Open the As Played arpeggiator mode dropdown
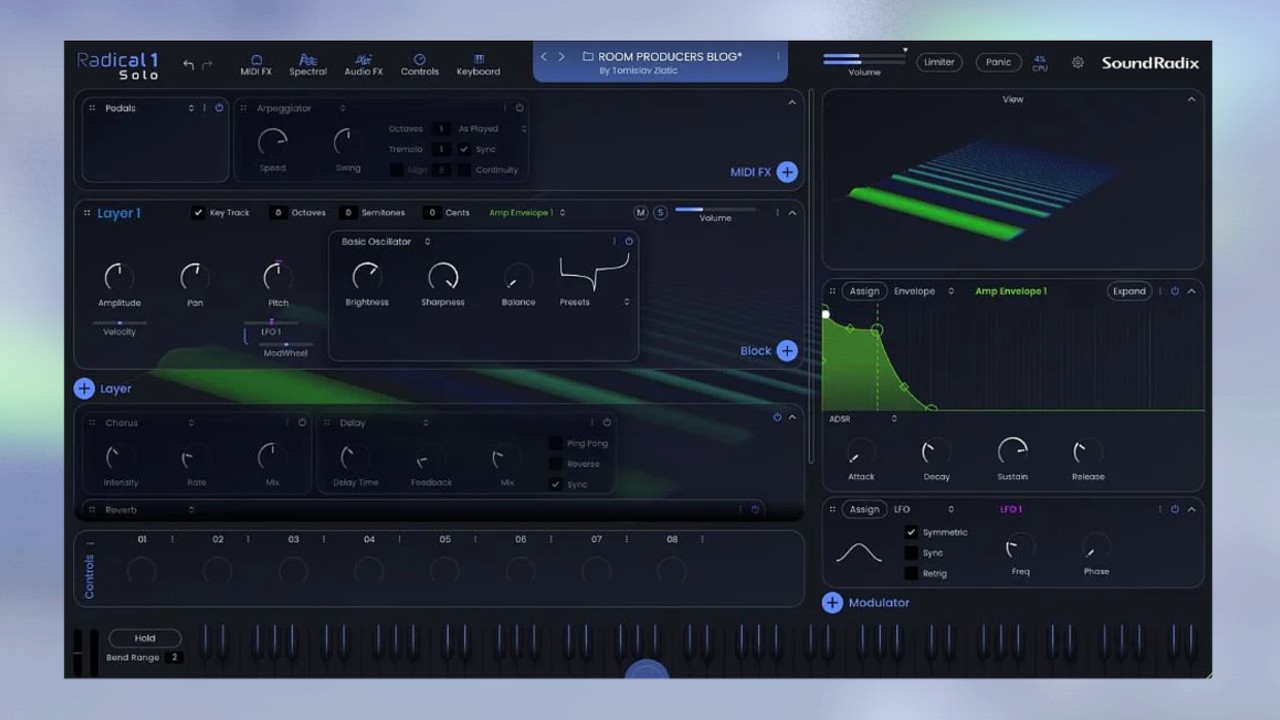This screenshot has height=720, width=1280. click(491, 129)
